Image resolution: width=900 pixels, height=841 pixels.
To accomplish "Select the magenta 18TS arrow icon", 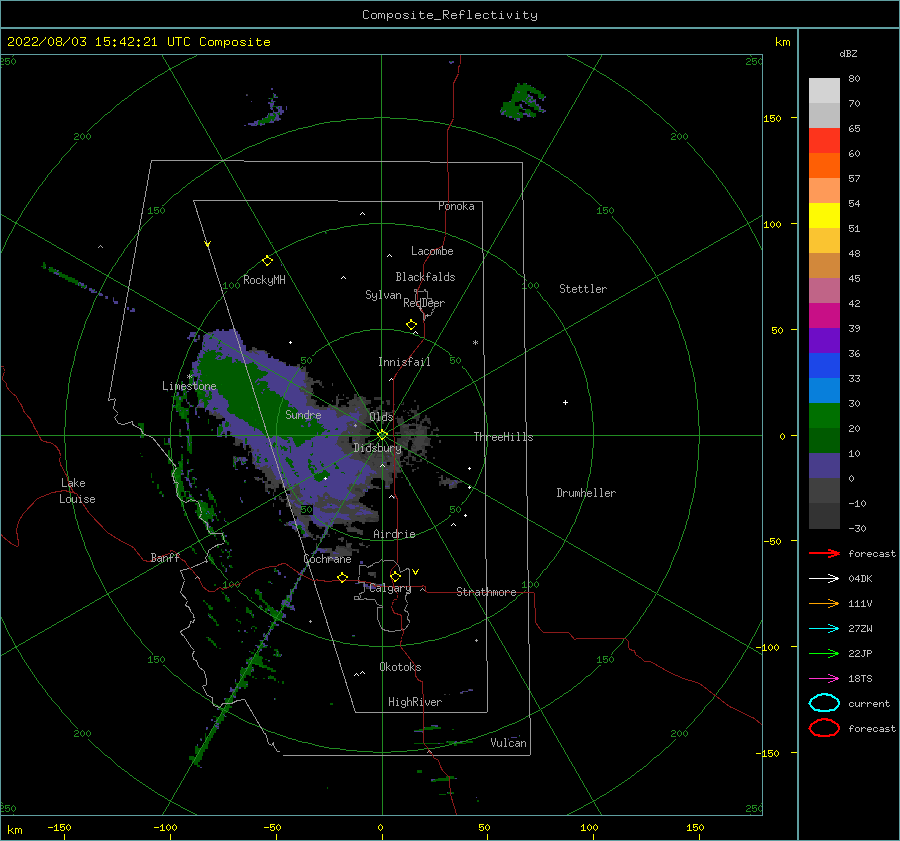I will [x=824, y=679].
